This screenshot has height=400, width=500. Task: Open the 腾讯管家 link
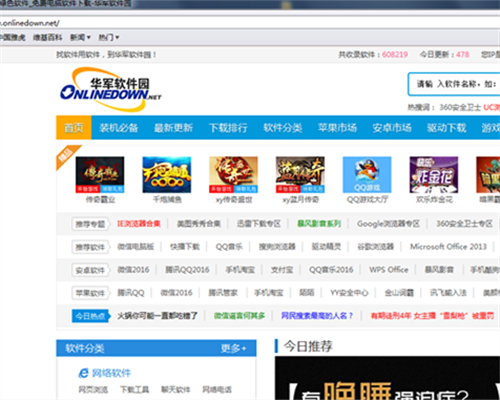click(x=223, y=293)
